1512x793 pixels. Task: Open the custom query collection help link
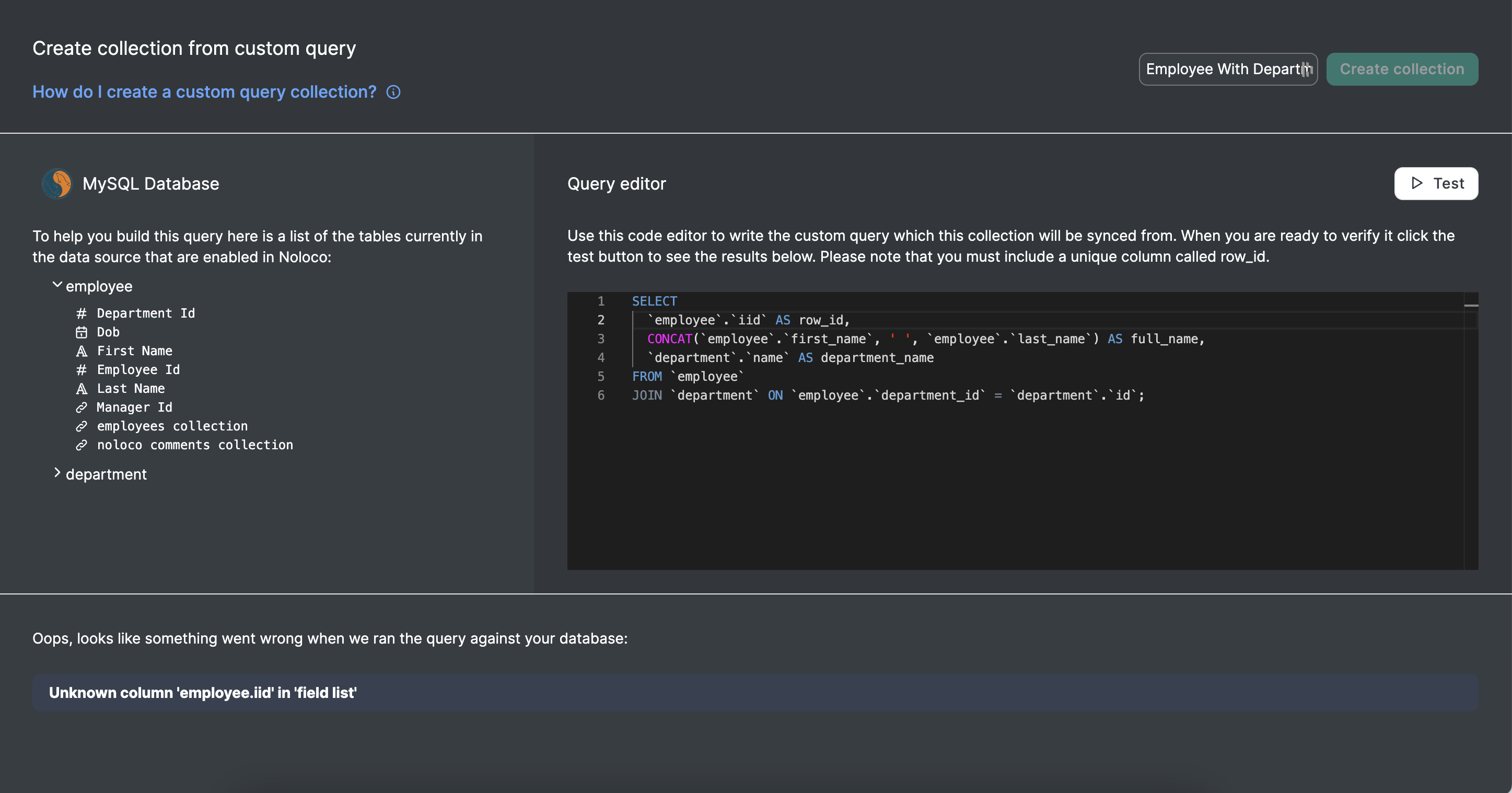[x=204, y=92]
